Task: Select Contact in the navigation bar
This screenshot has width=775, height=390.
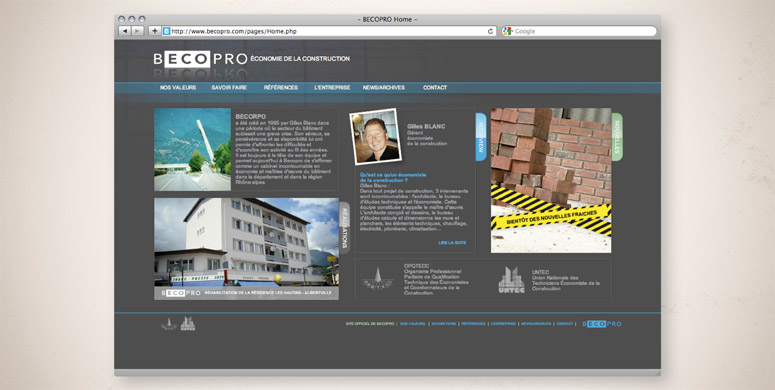Action: click(x=435, y=87)
